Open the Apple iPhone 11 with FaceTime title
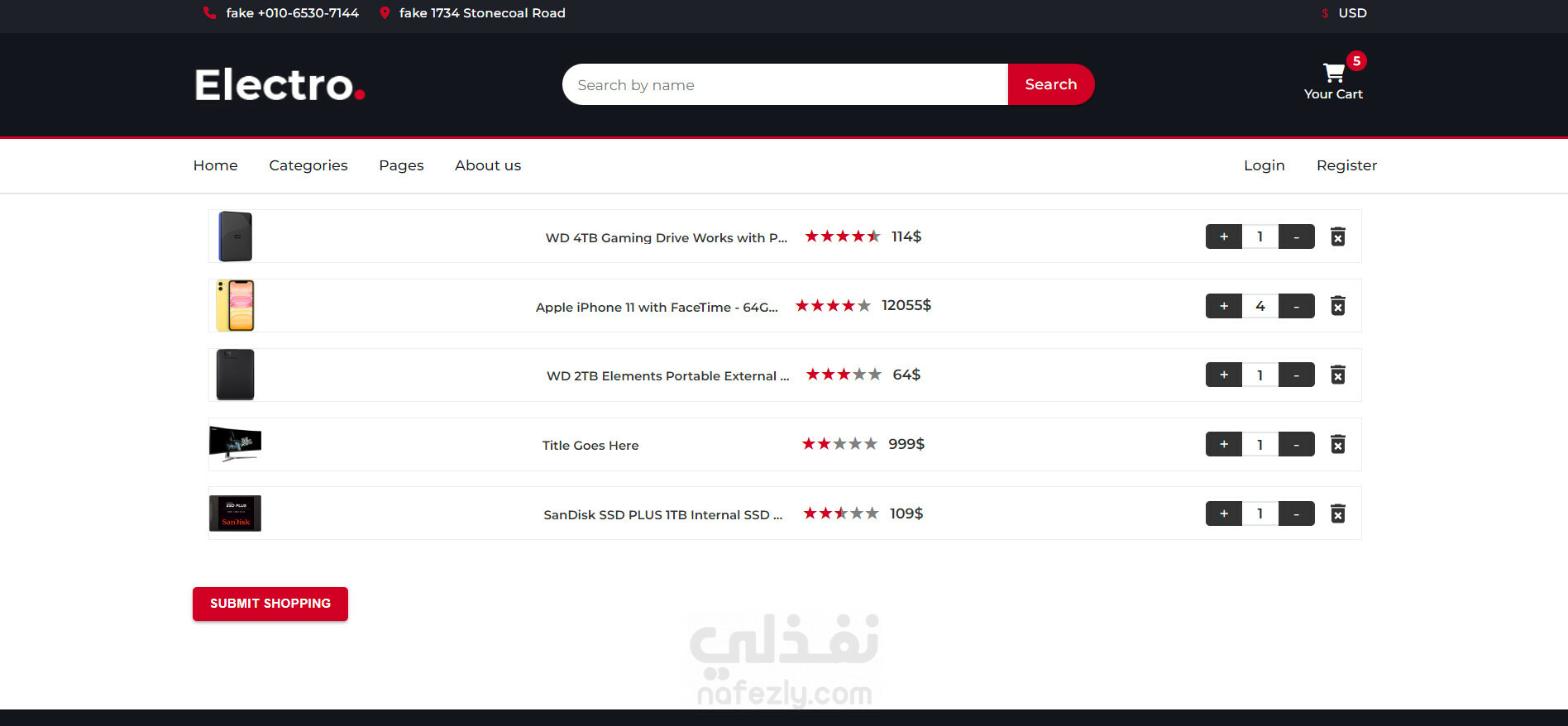 point(657,308)
